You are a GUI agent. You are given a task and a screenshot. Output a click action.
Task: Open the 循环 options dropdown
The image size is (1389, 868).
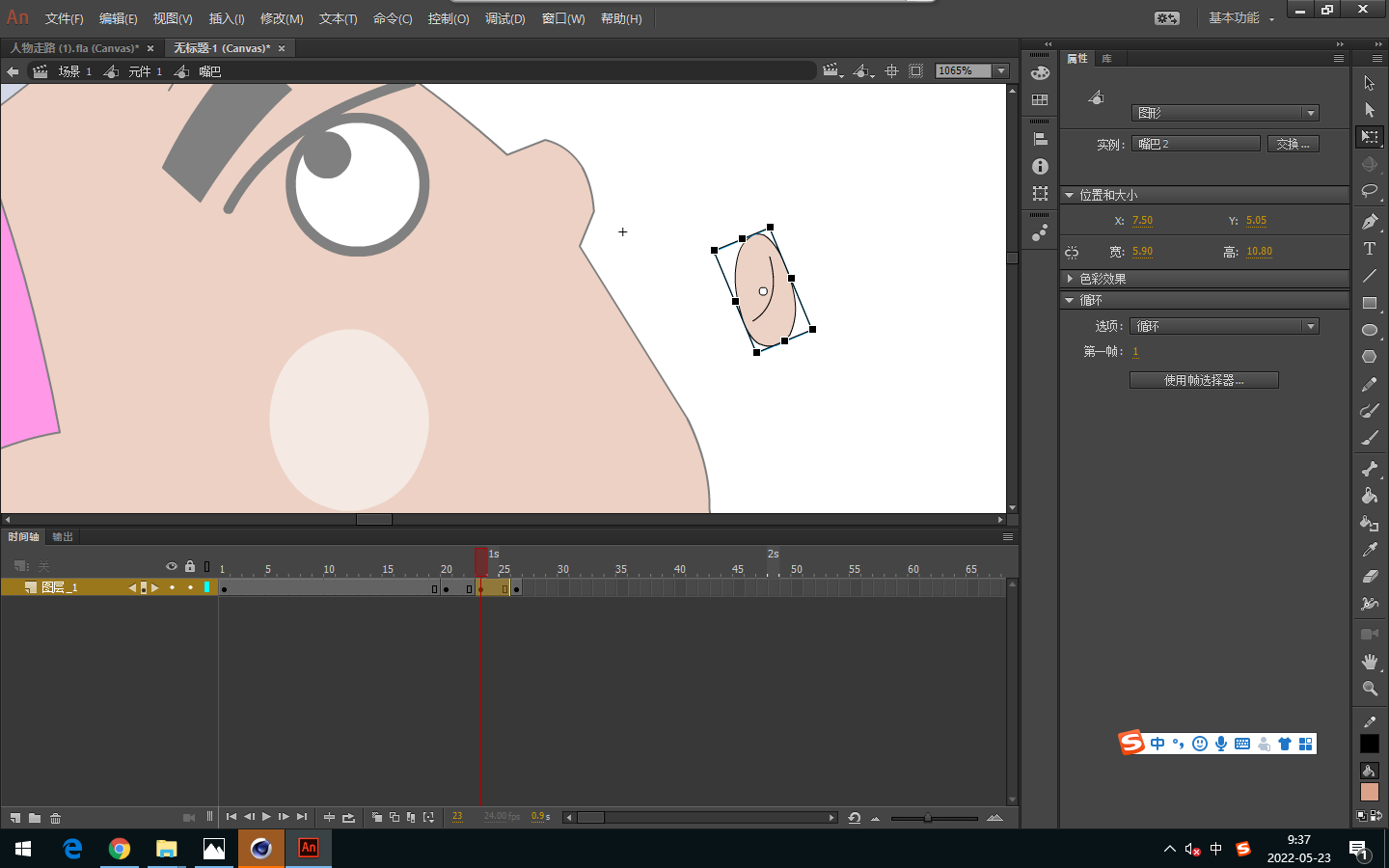click(1223, 326)
